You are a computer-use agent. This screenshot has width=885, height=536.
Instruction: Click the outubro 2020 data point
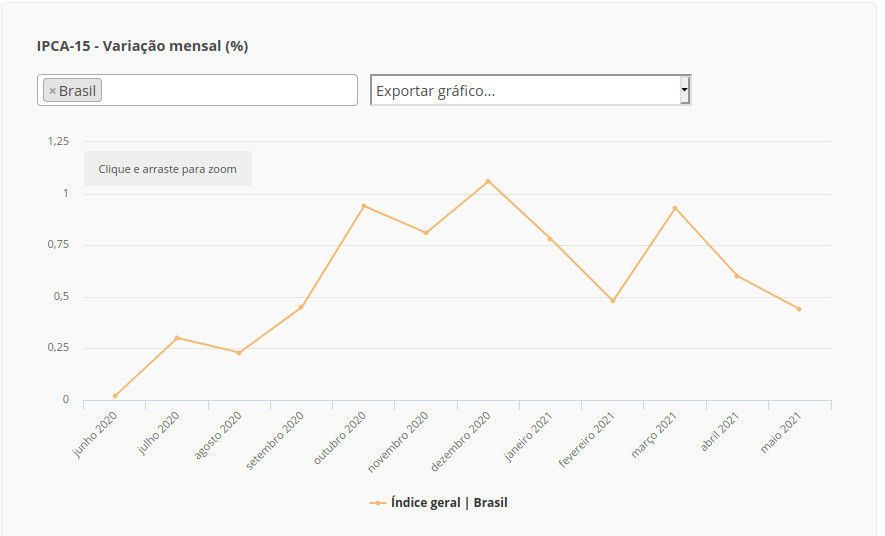pos(364,206)
